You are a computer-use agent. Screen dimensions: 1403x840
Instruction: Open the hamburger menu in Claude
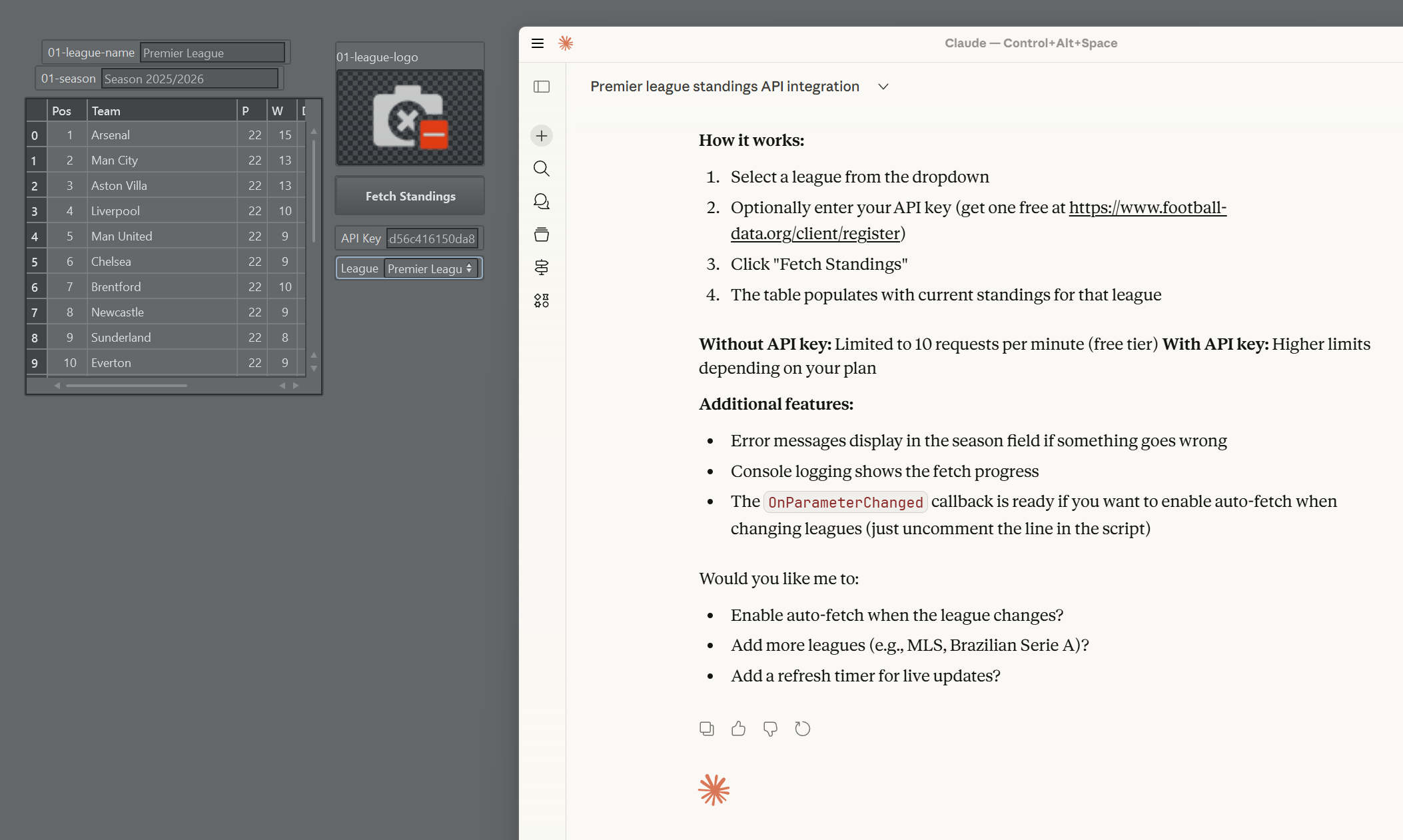(x=538, y=43)
